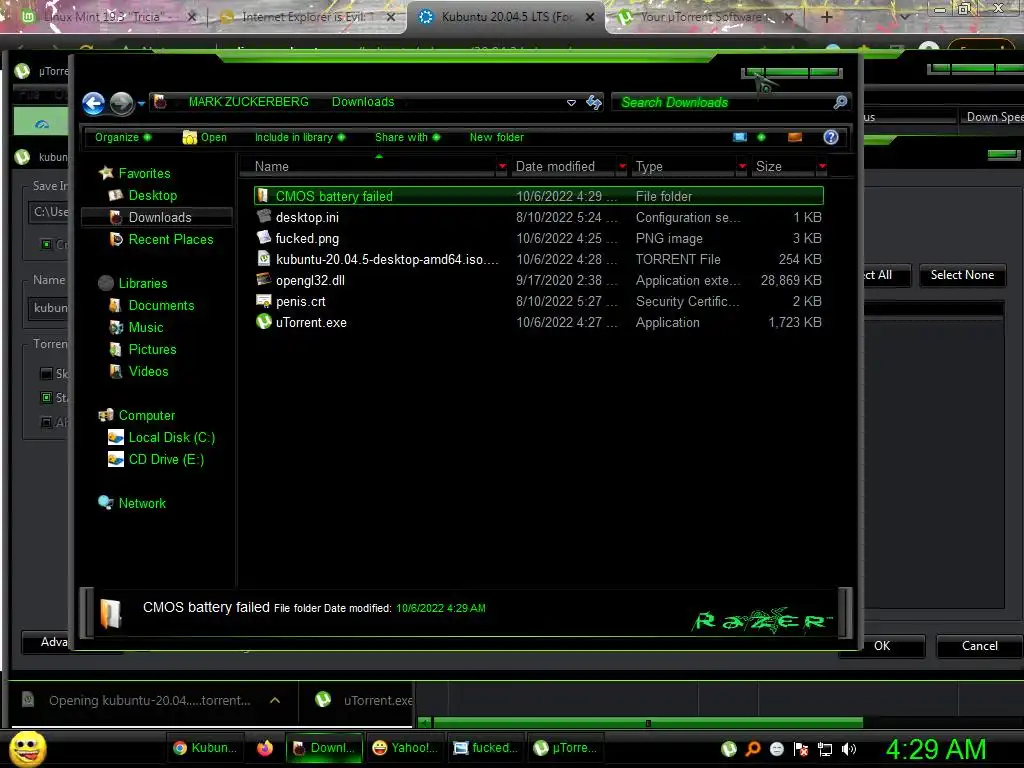Click the uTorrent tray icon
This screenshot has height=768, width=1024.
point(729,749)
